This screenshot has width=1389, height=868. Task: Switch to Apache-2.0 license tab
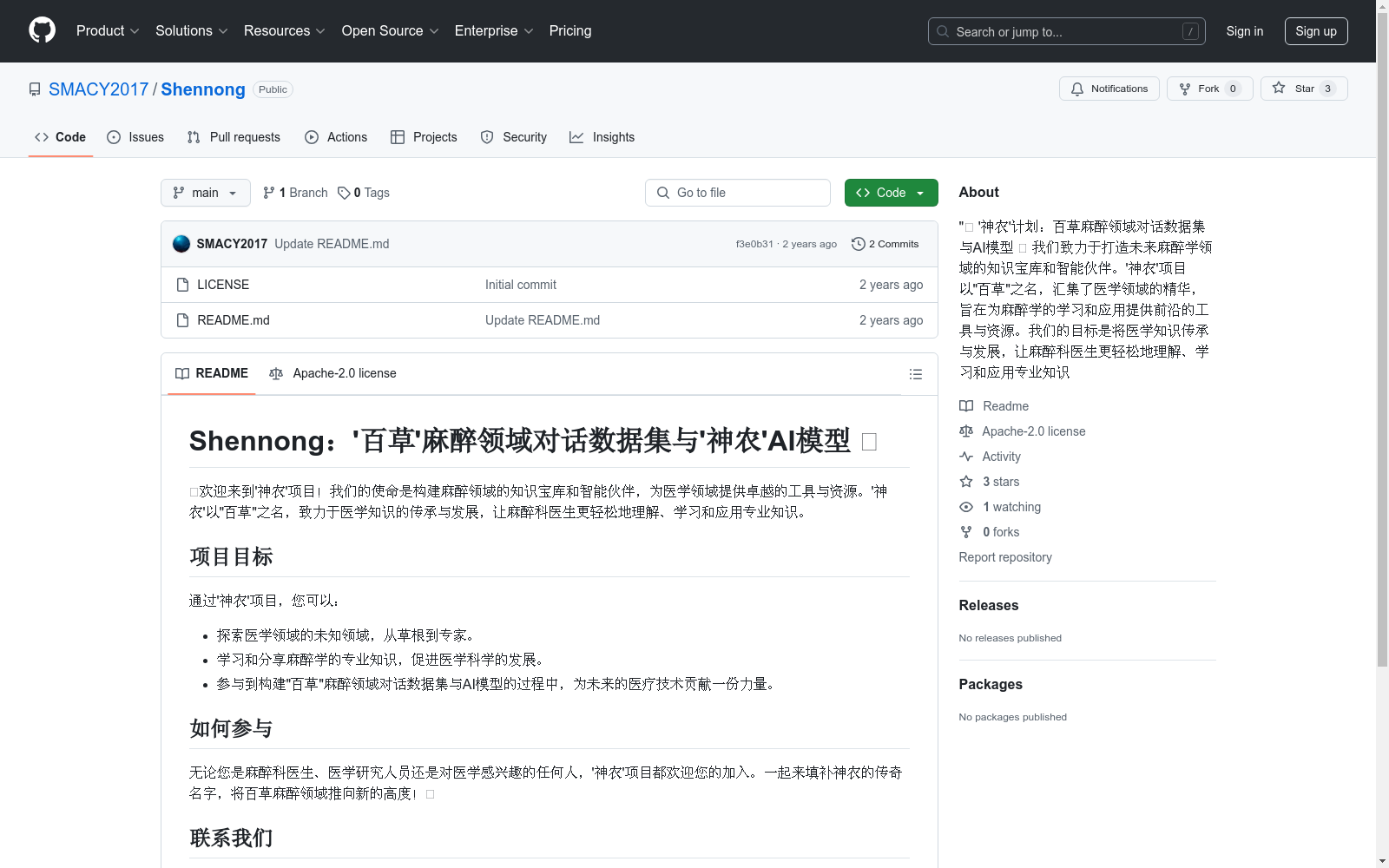tap(332, 373)
